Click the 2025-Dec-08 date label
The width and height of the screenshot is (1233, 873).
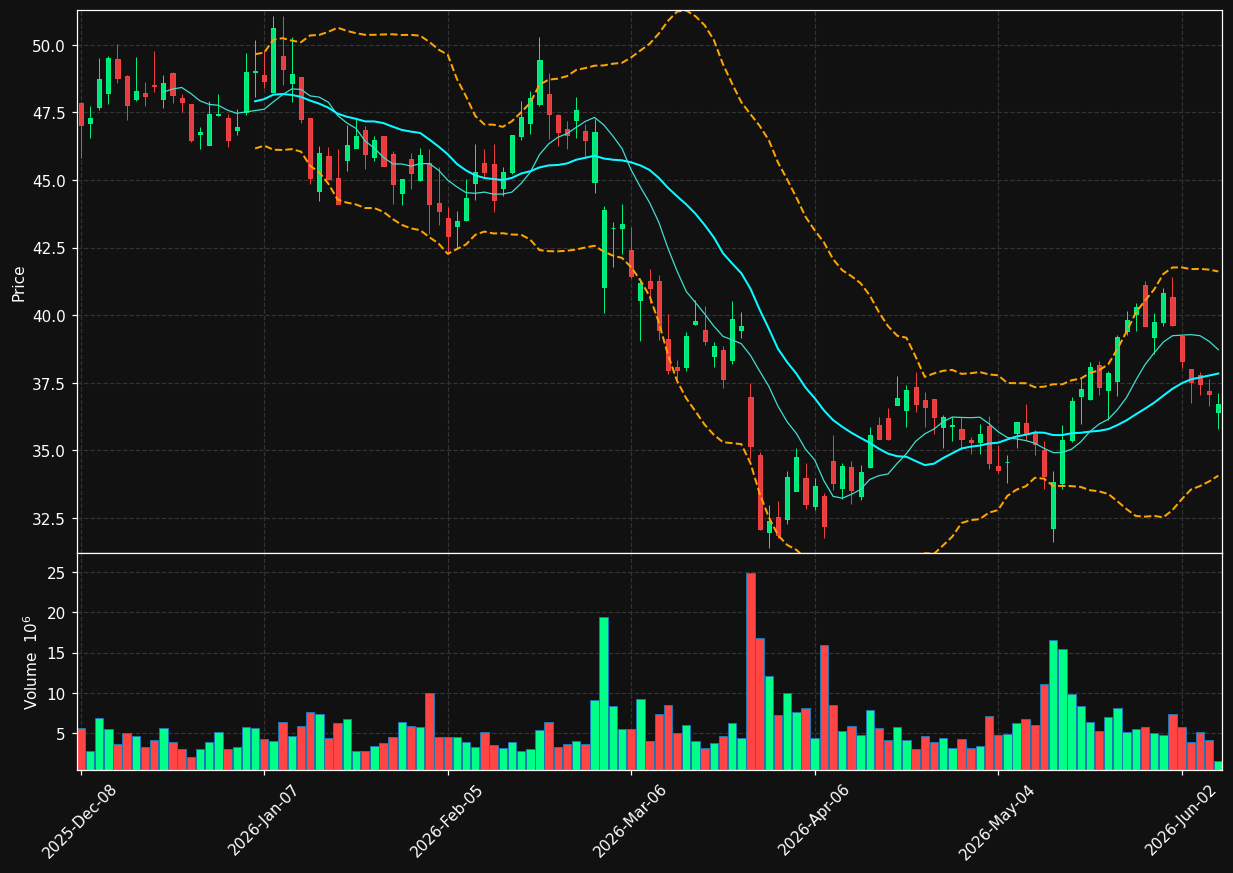79,821
